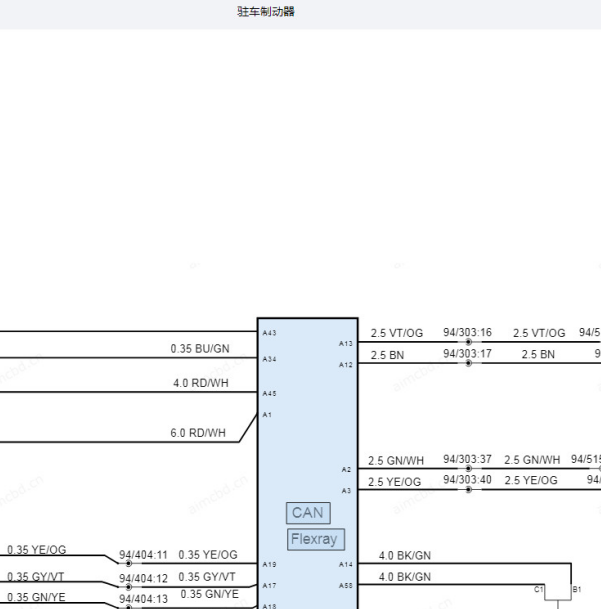Click the connector dot under 94/404:12
601x609 pixels.
tap(129, 587)
